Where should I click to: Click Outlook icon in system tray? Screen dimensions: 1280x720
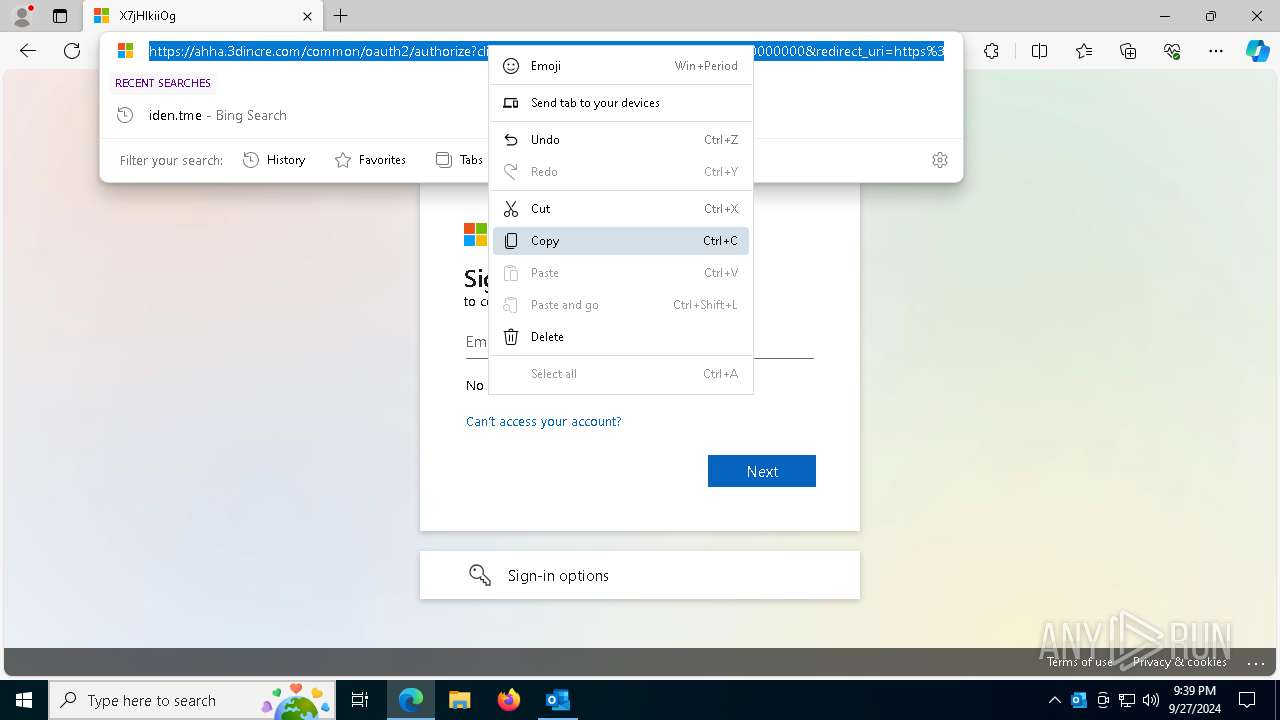point(1079,700)
